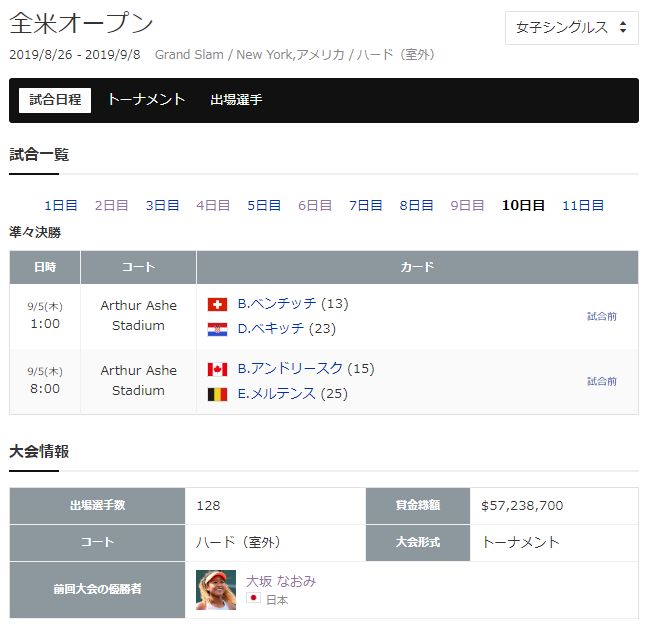
Task: Click the 大会情報 section heading
Action: tap(39, 451)
